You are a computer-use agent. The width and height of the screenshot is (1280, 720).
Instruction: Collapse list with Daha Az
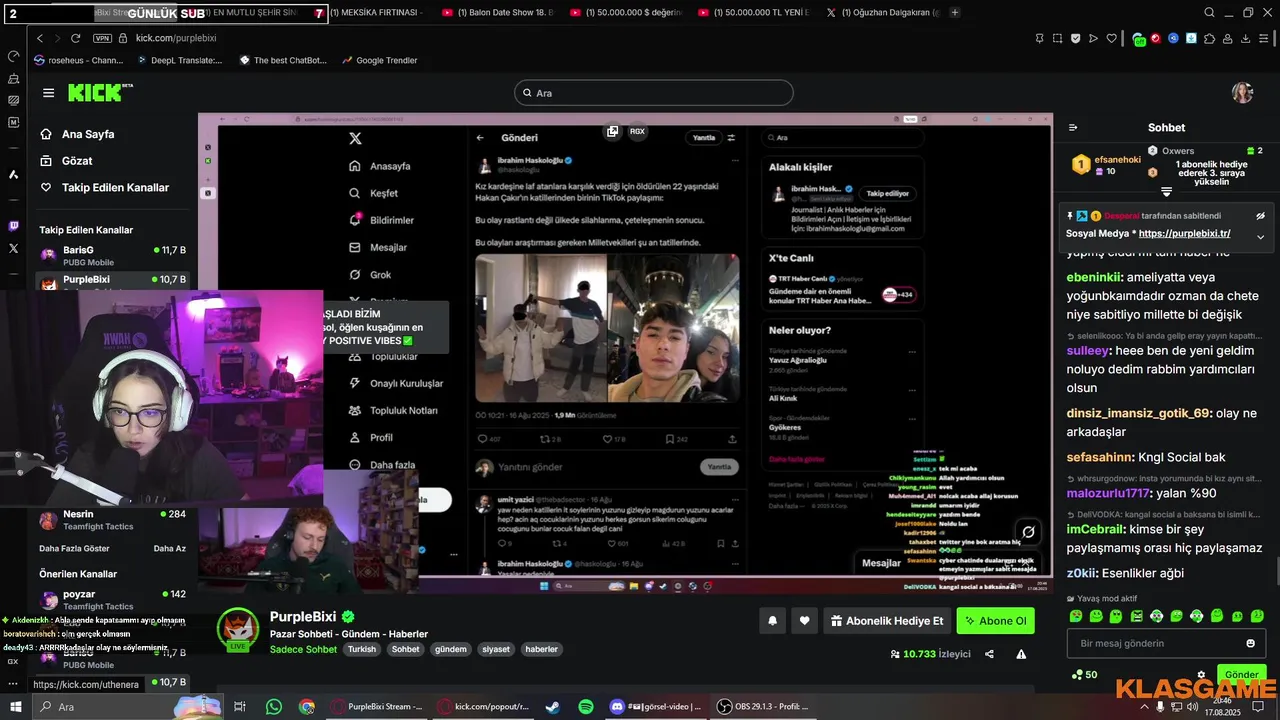click(169, 548)
